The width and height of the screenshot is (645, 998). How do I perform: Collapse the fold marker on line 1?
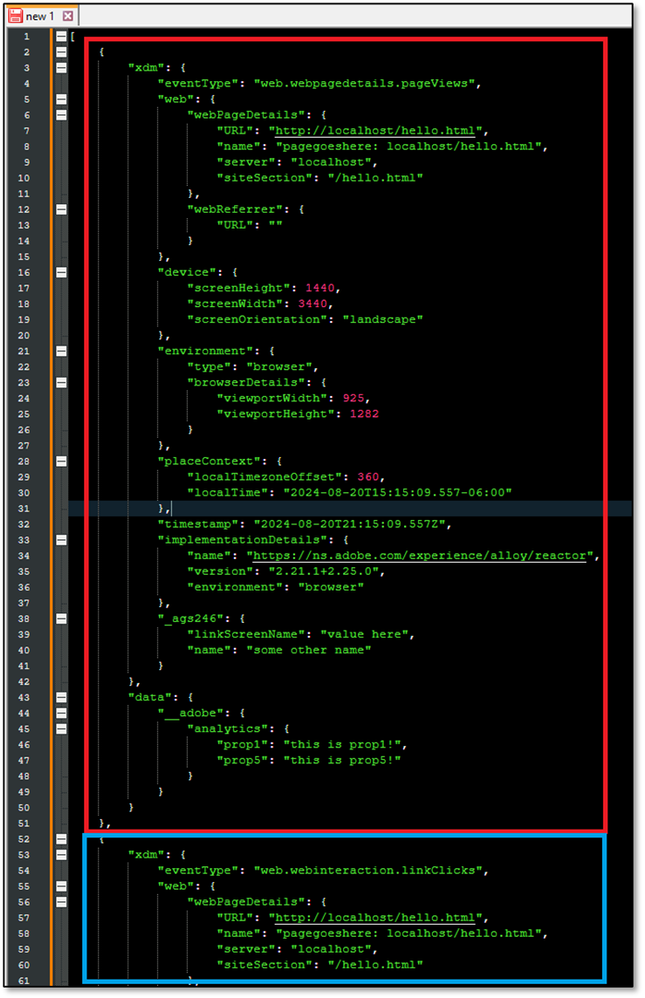coord(61,36)
